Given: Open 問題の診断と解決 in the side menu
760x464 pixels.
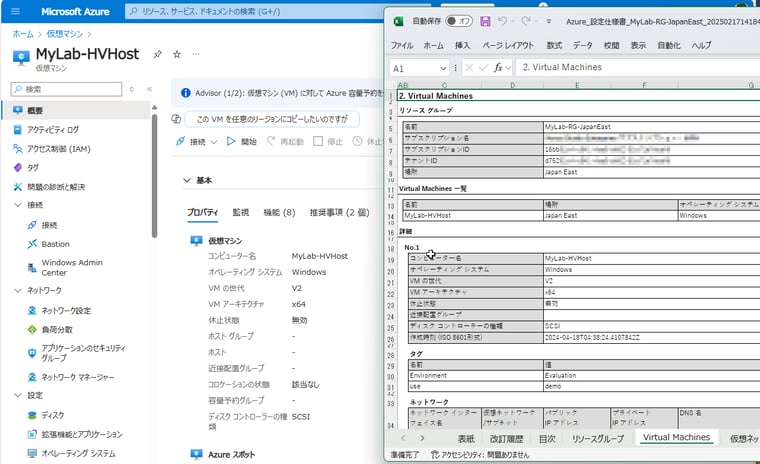Looking at the screenshot, I should pyautogui.click(x=55, y=187).
